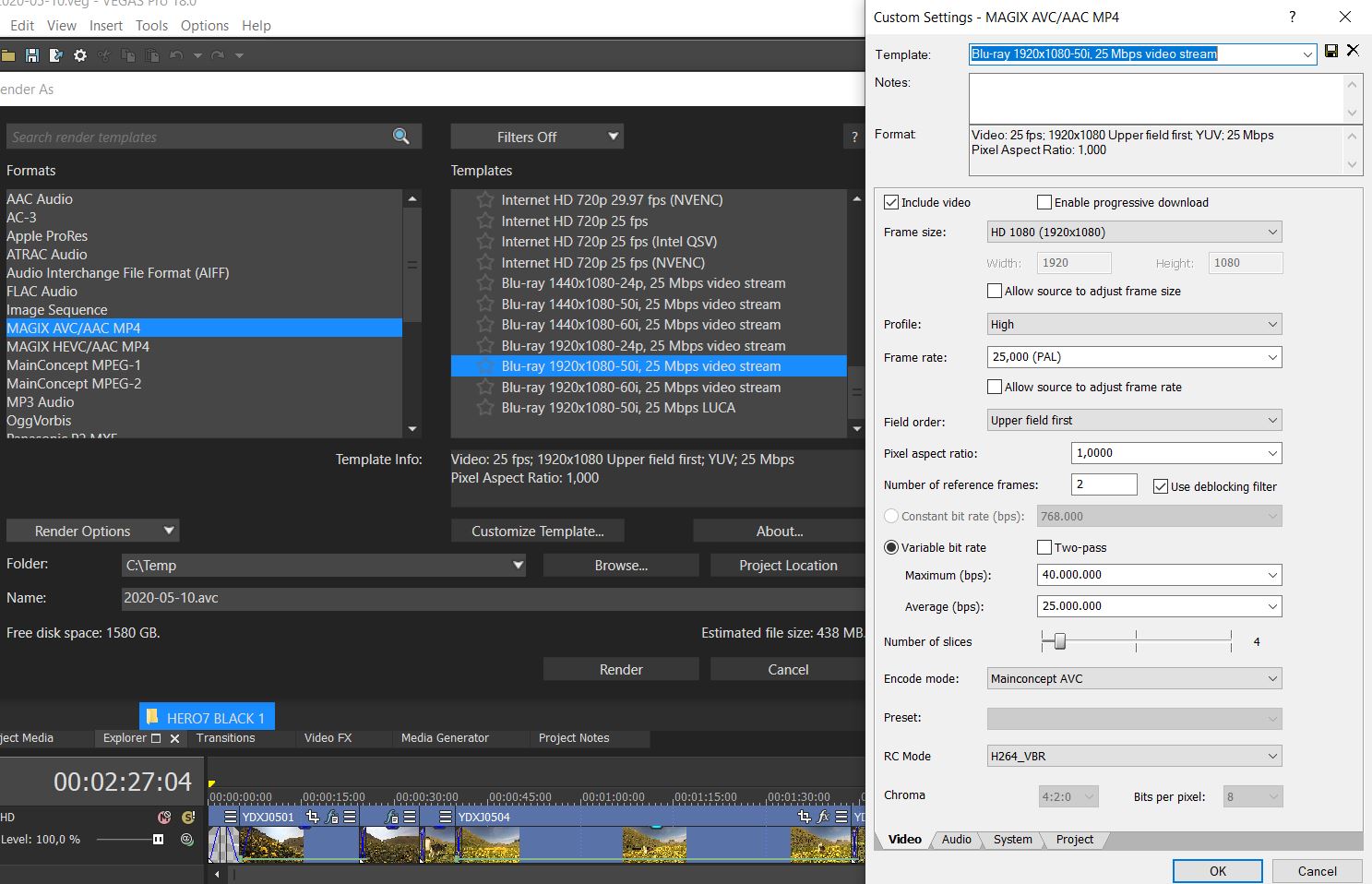The height and width of the screenshot is (884, 1372).
Task: Open event FX icon on clip YDXJ0501
Action: (x=331, y=817)
